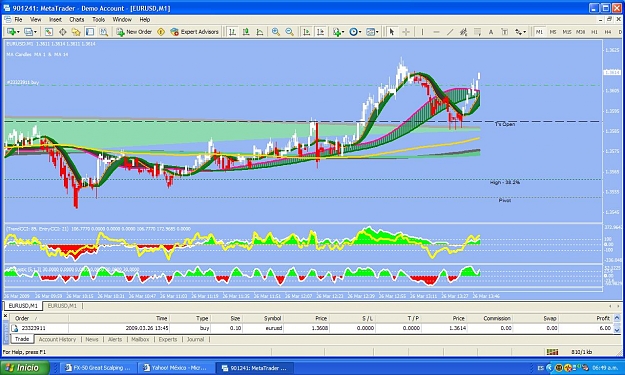Toggle chart shift icon
The height and width of the screenshot is (375, 625).
pos(320,32)
